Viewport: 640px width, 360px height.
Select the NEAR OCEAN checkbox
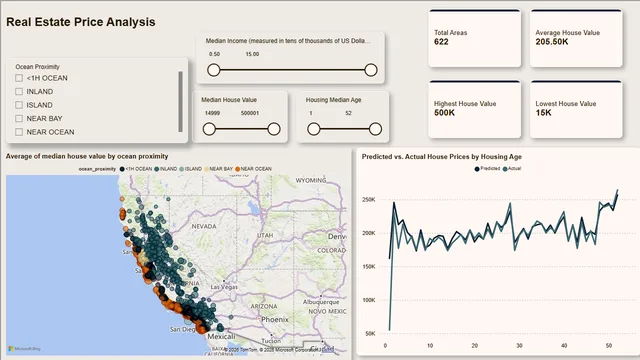(19, 132)
